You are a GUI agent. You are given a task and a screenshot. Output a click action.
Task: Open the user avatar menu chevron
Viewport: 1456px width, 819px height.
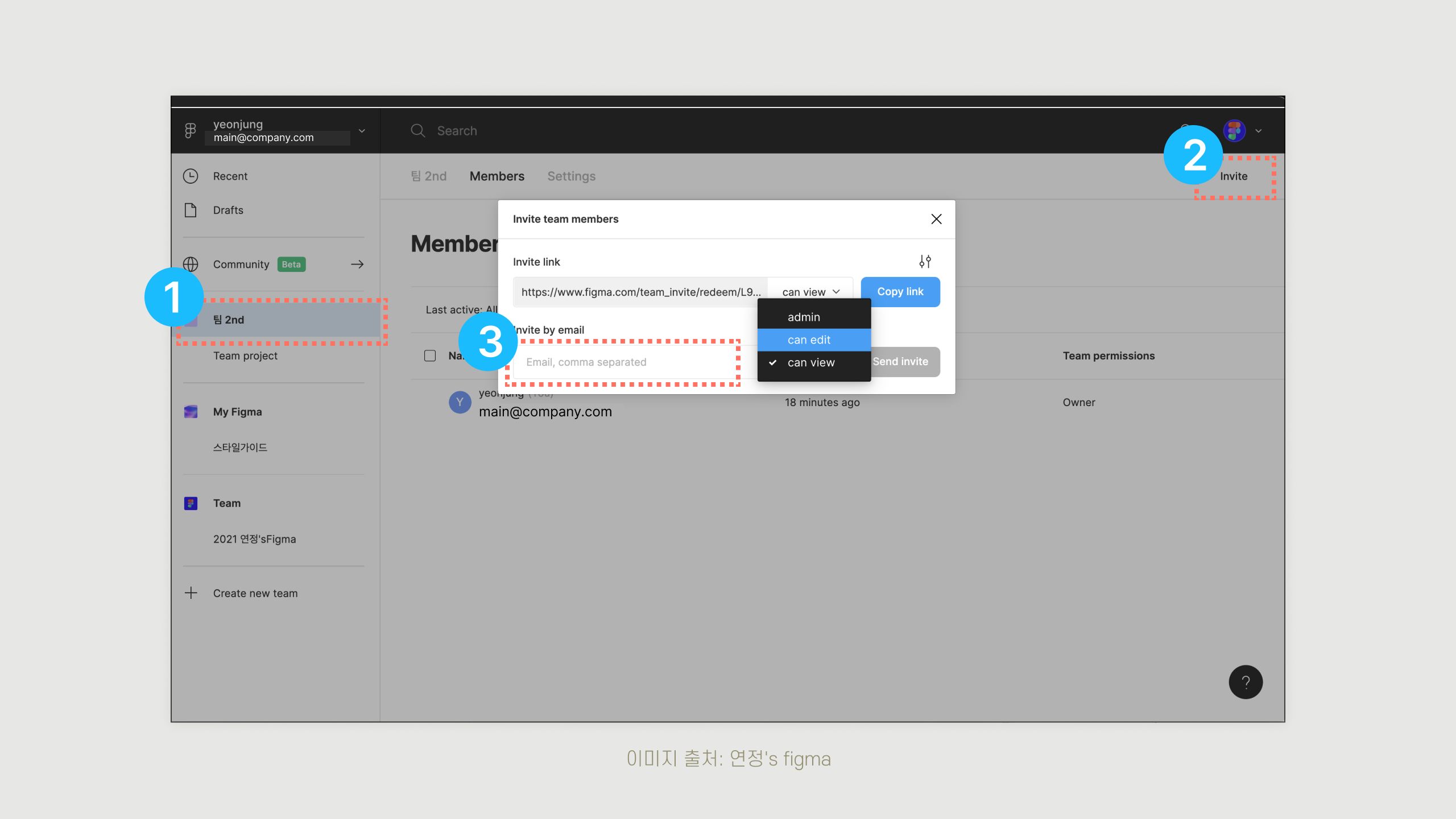point(1259,131)
